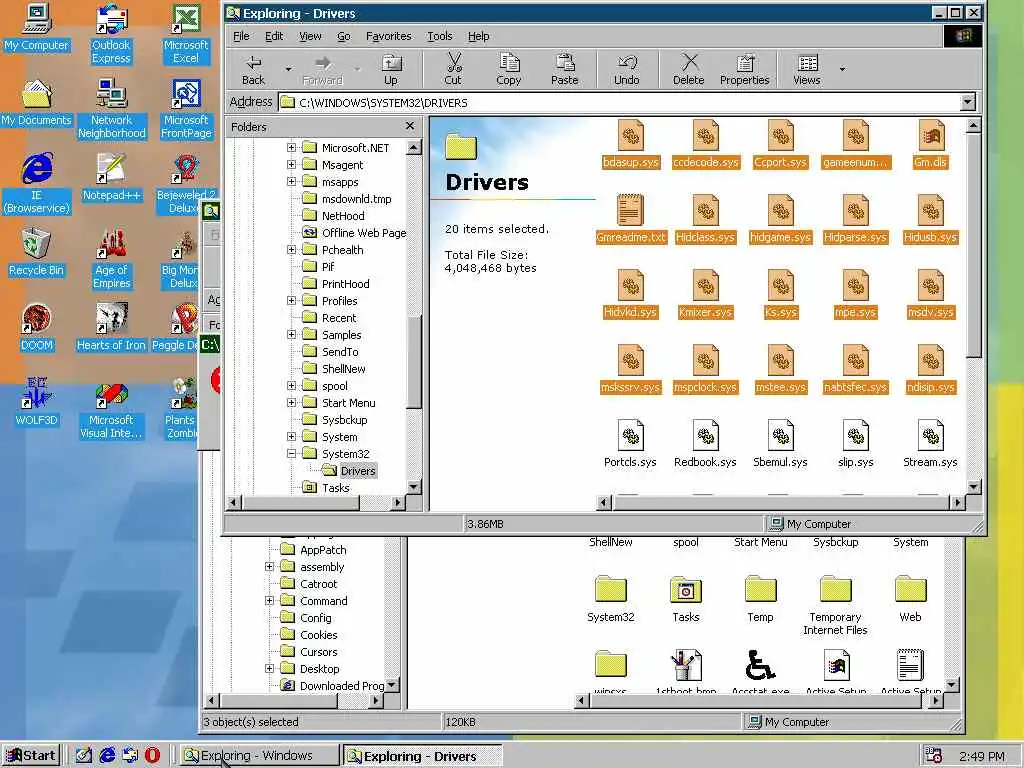1024x768 pixels.
Task: Select the NetHood folder in tree
Action: [x=343, y=216]
